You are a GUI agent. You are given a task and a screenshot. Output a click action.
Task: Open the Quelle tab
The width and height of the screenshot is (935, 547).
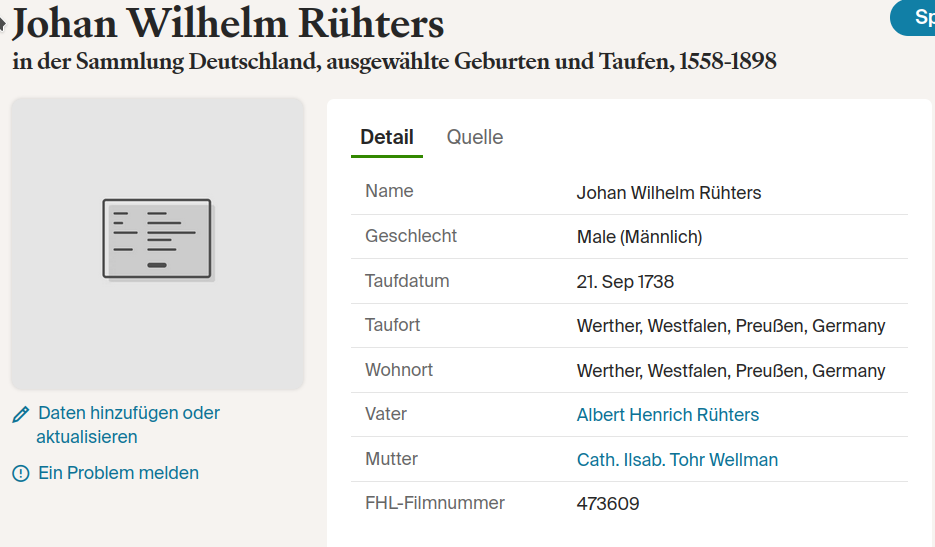475,137
